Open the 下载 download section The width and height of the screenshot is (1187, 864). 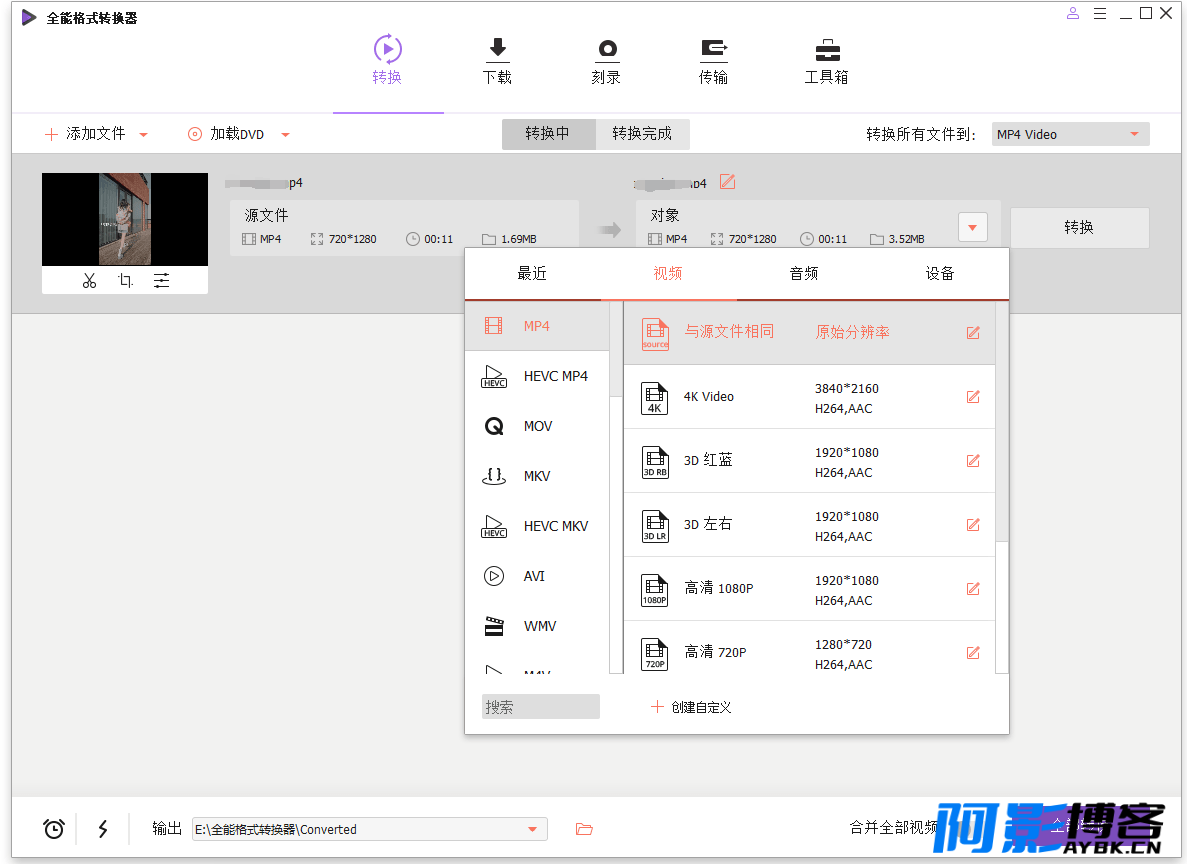tap(497, 61)
